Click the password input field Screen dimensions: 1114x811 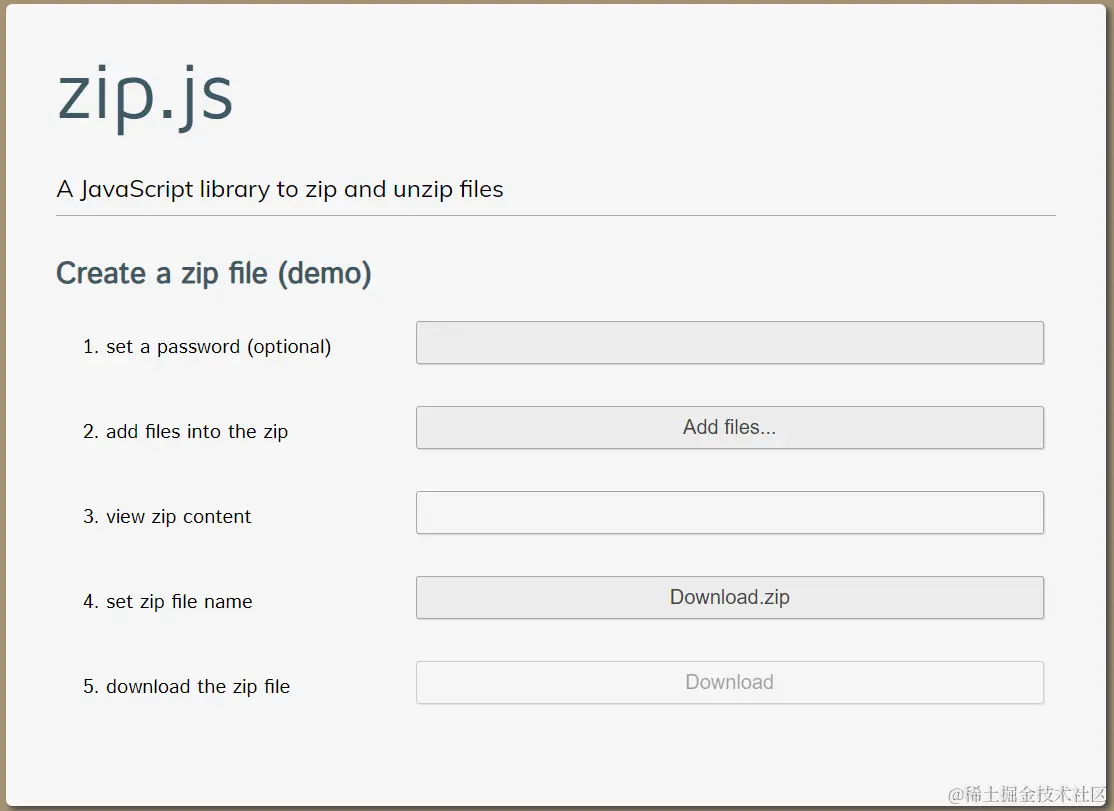tap(730, 342)
